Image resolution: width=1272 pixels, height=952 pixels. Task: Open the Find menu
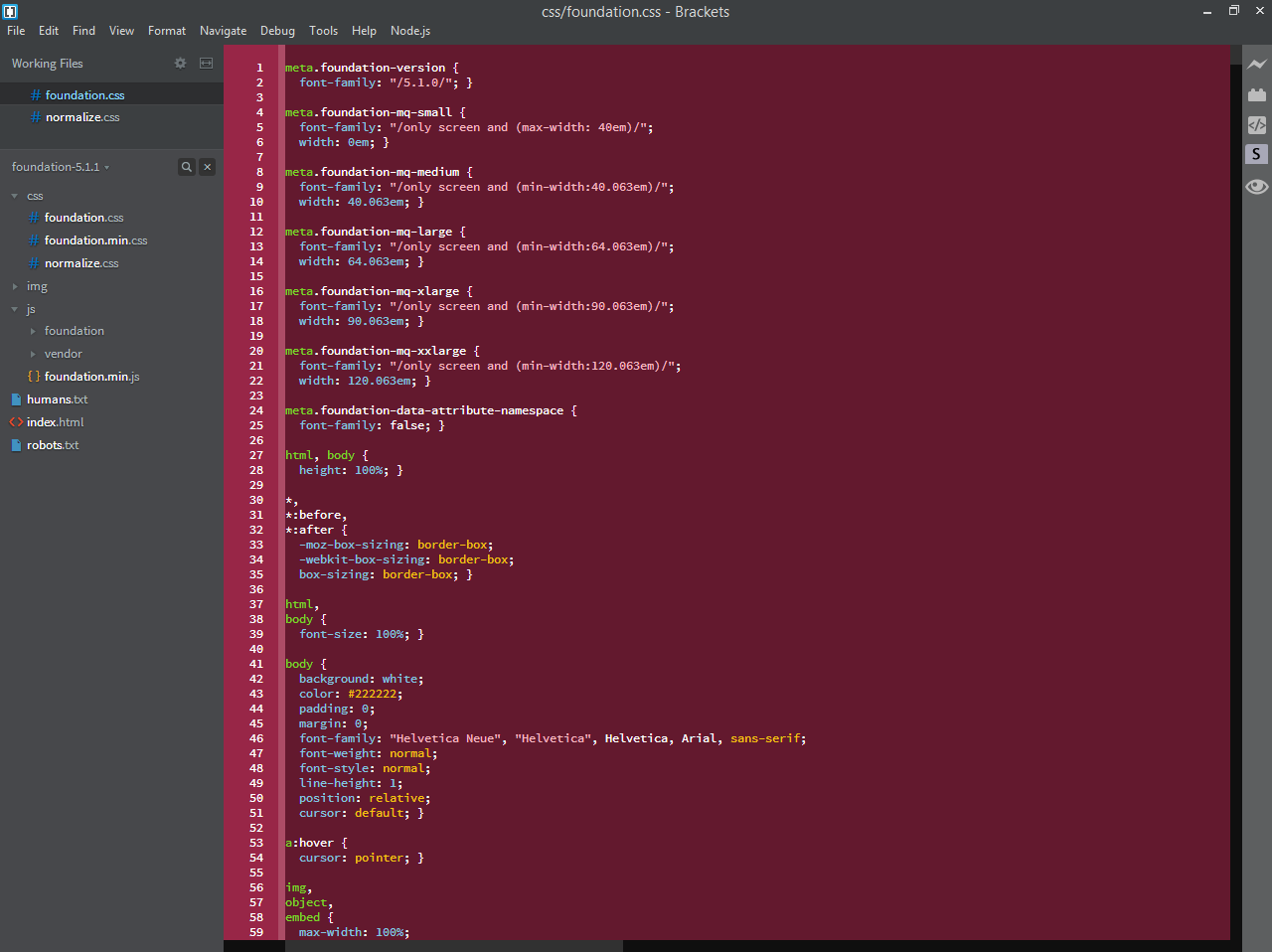tap(83, 31)
